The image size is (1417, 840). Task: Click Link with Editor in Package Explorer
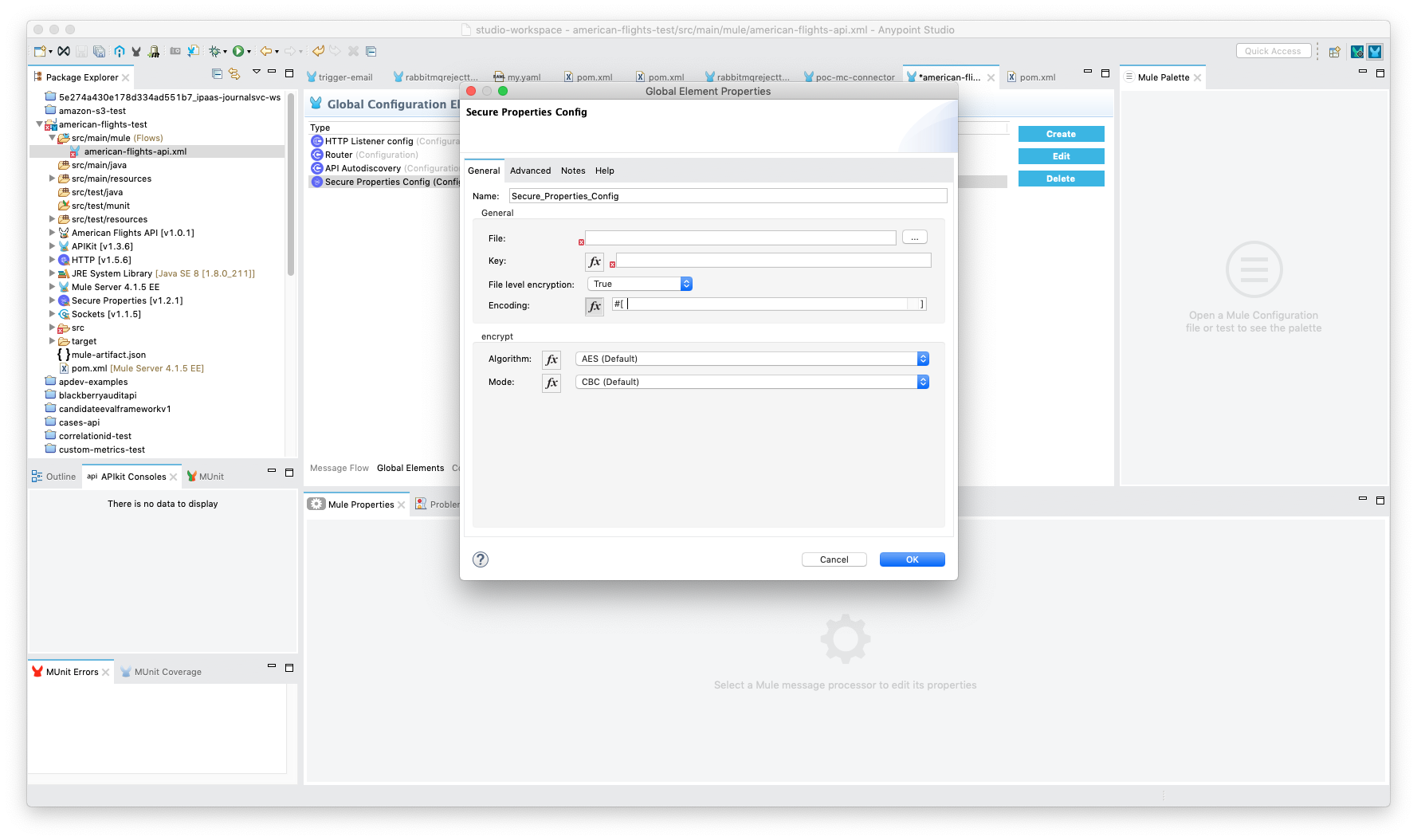(234, 73)
